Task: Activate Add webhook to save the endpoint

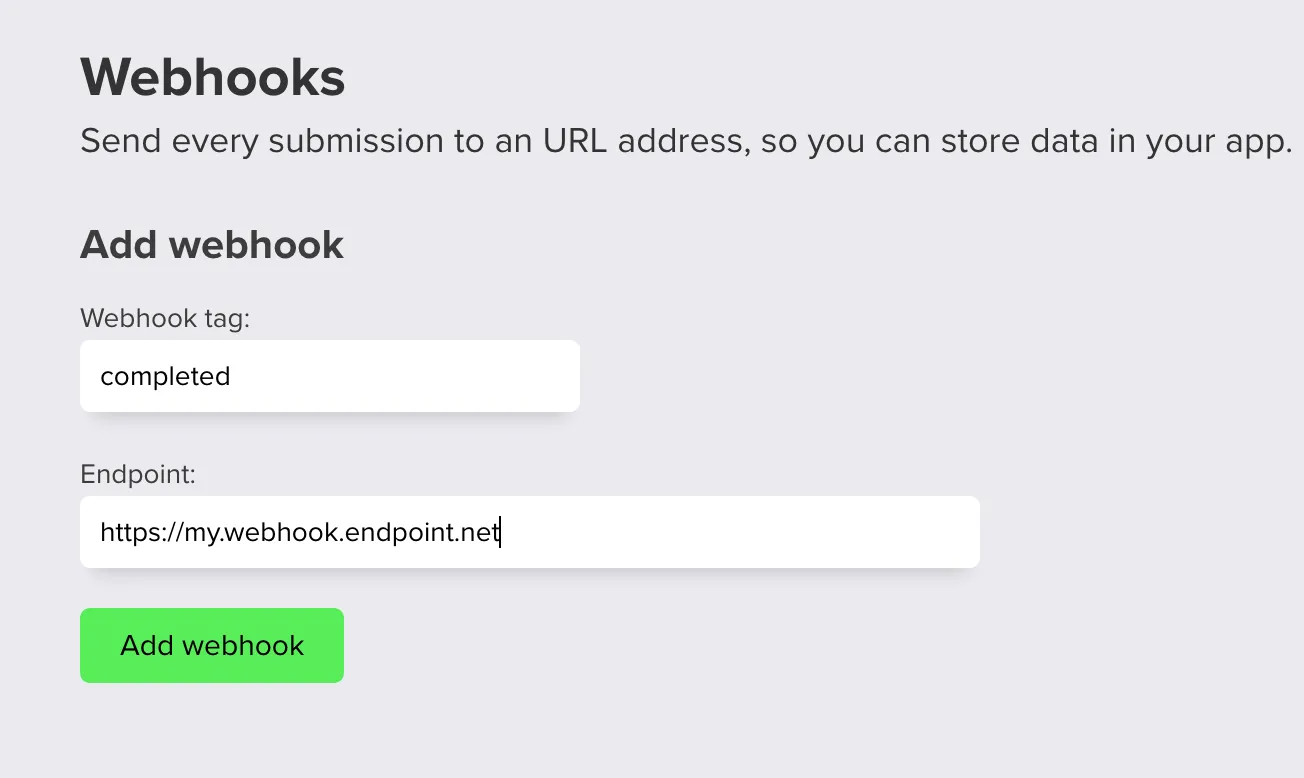Action: 211,645
